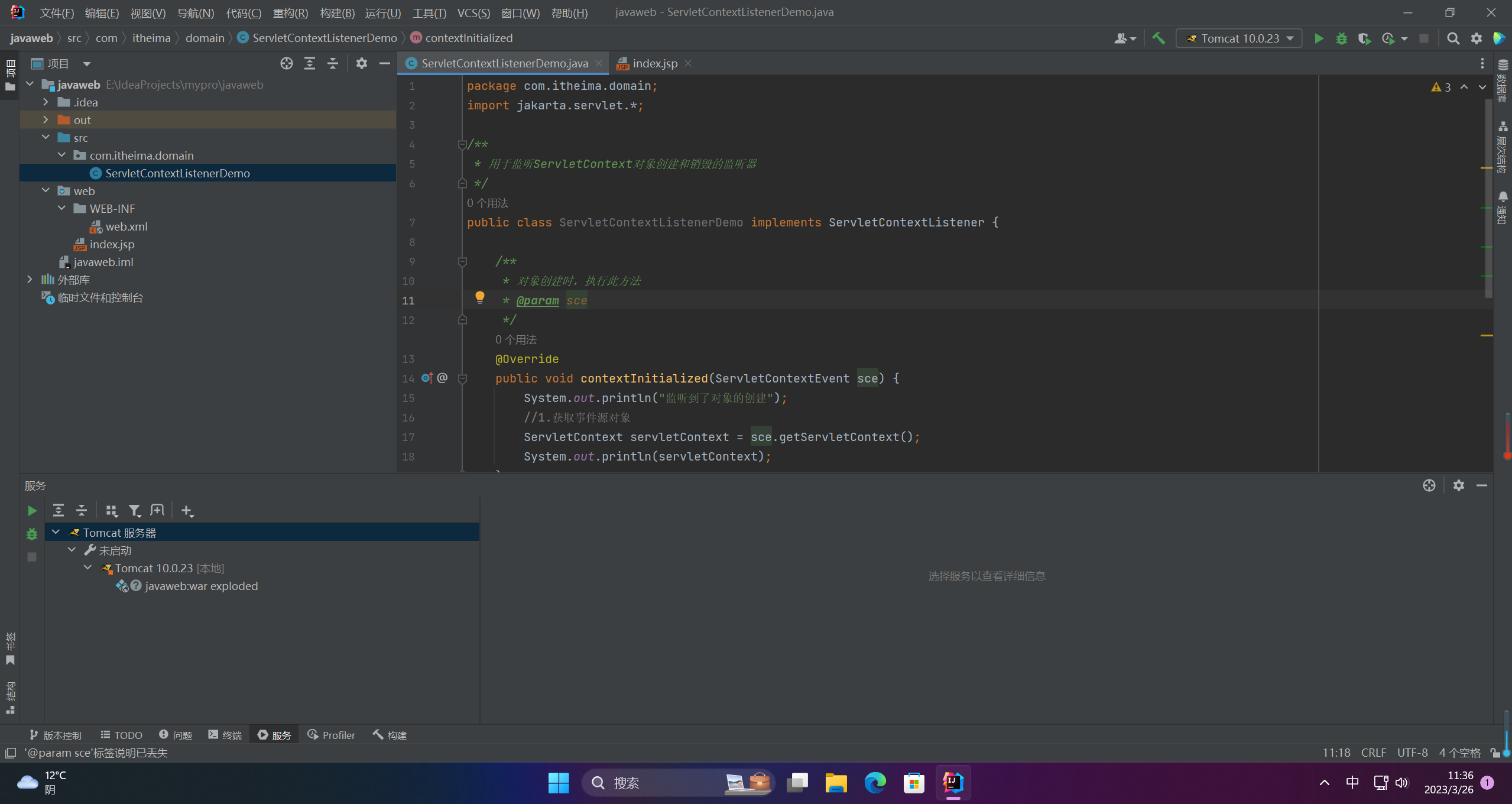Toggle fold for contextInitialized method
Viewport: 1512px width, 804px height.
[x=462, y=378]
